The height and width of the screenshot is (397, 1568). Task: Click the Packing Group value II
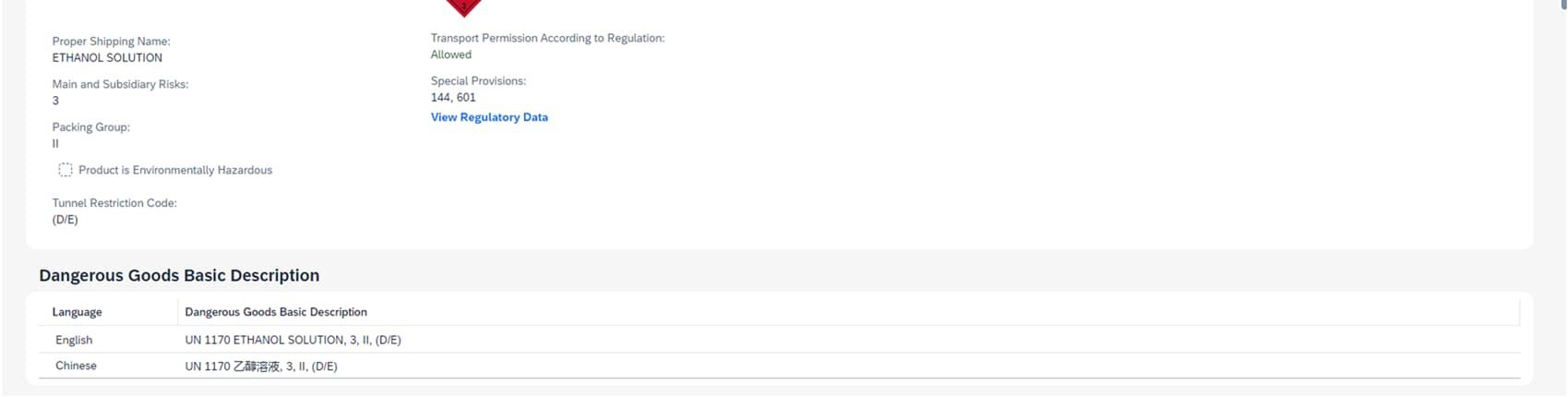[55, 143]
